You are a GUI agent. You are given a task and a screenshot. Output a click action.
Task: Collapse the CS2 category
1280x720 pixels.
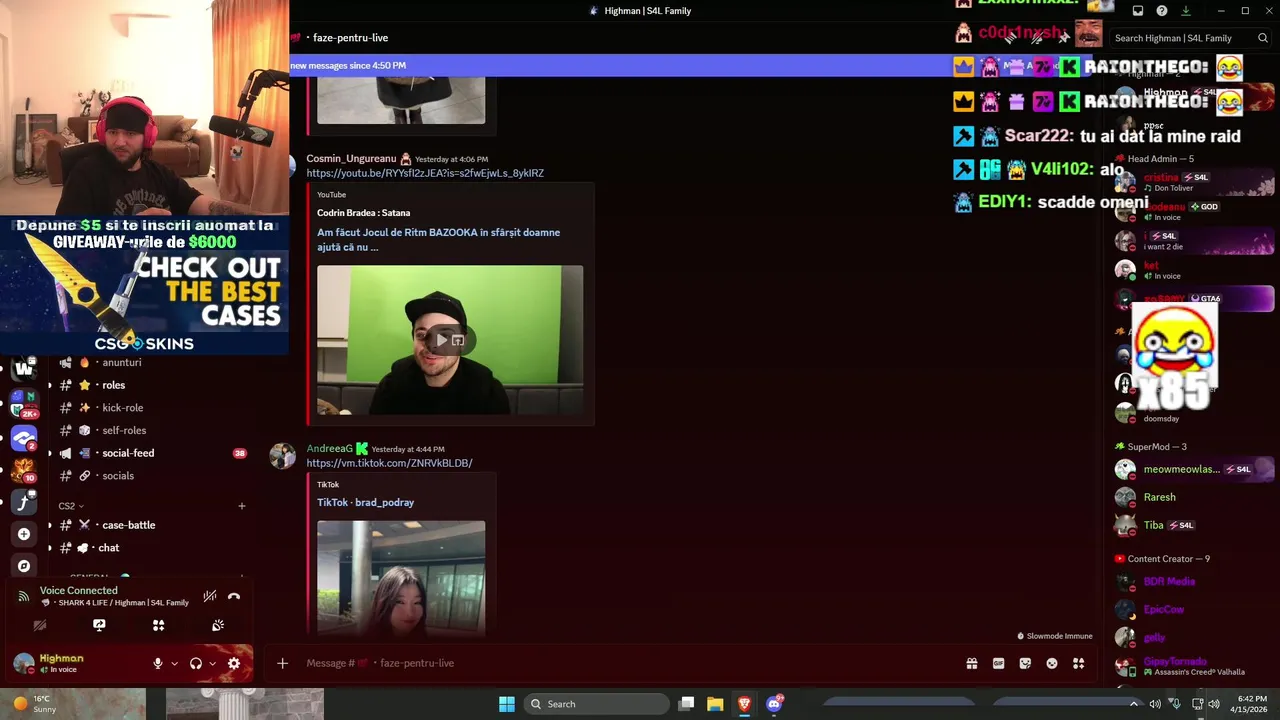tap(71, 506)
